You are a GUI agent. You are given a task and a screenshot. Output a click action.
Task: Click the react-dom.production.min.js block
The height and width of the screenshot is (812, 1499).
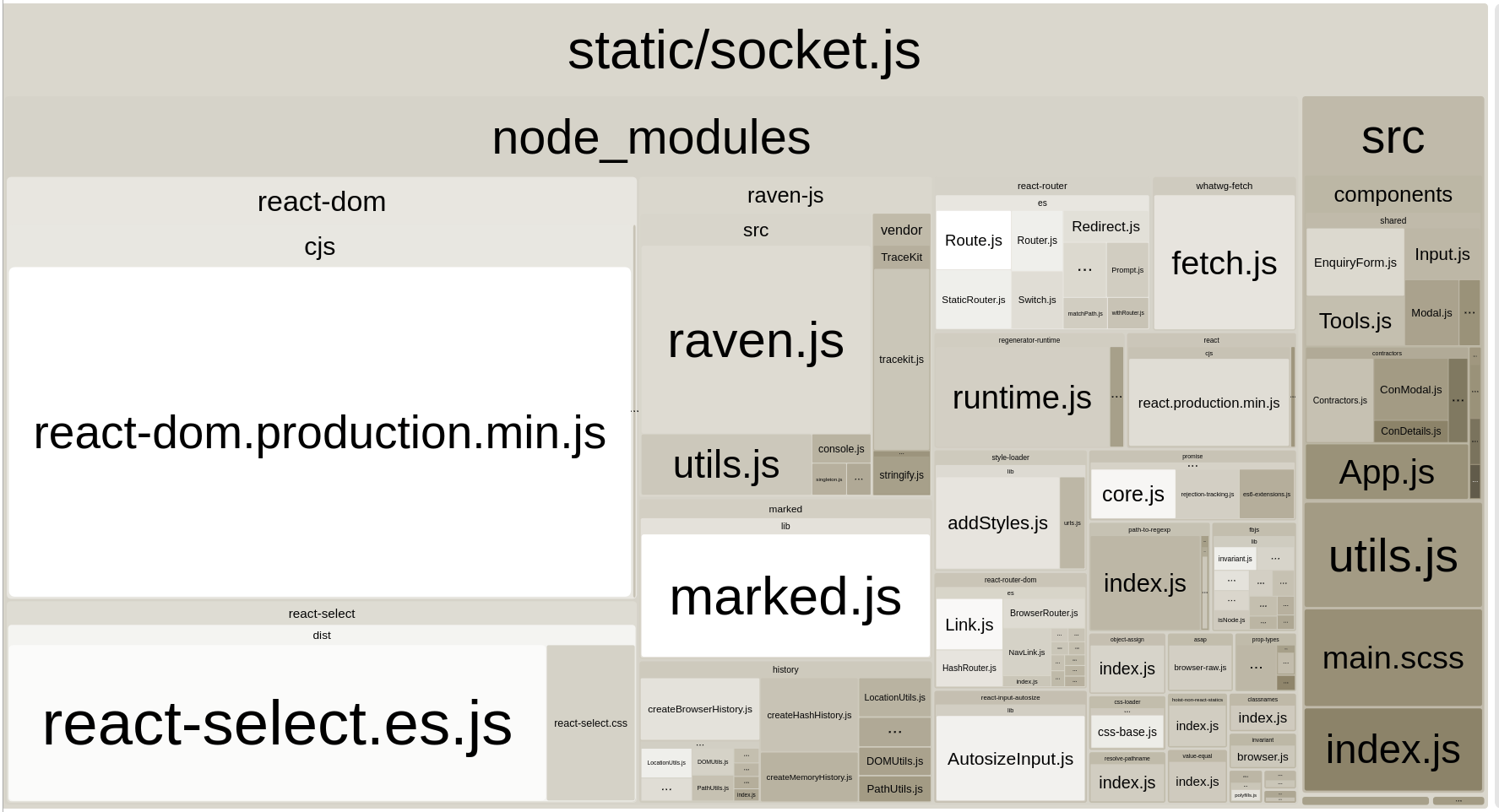pos(321,433)
